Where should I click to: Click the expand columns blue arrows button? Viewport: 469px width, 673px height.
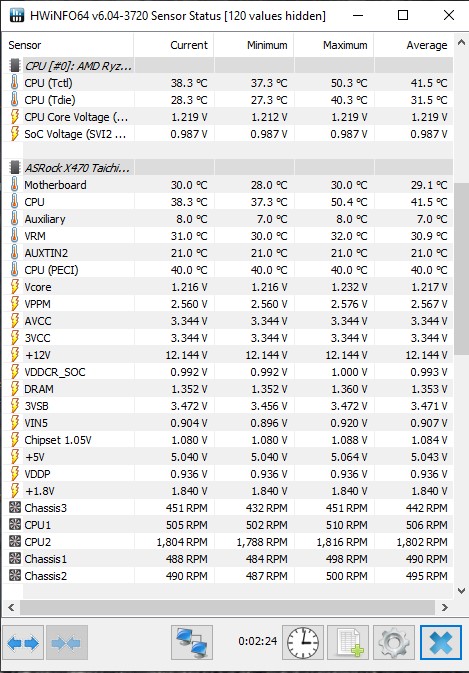tap(23, 643)
